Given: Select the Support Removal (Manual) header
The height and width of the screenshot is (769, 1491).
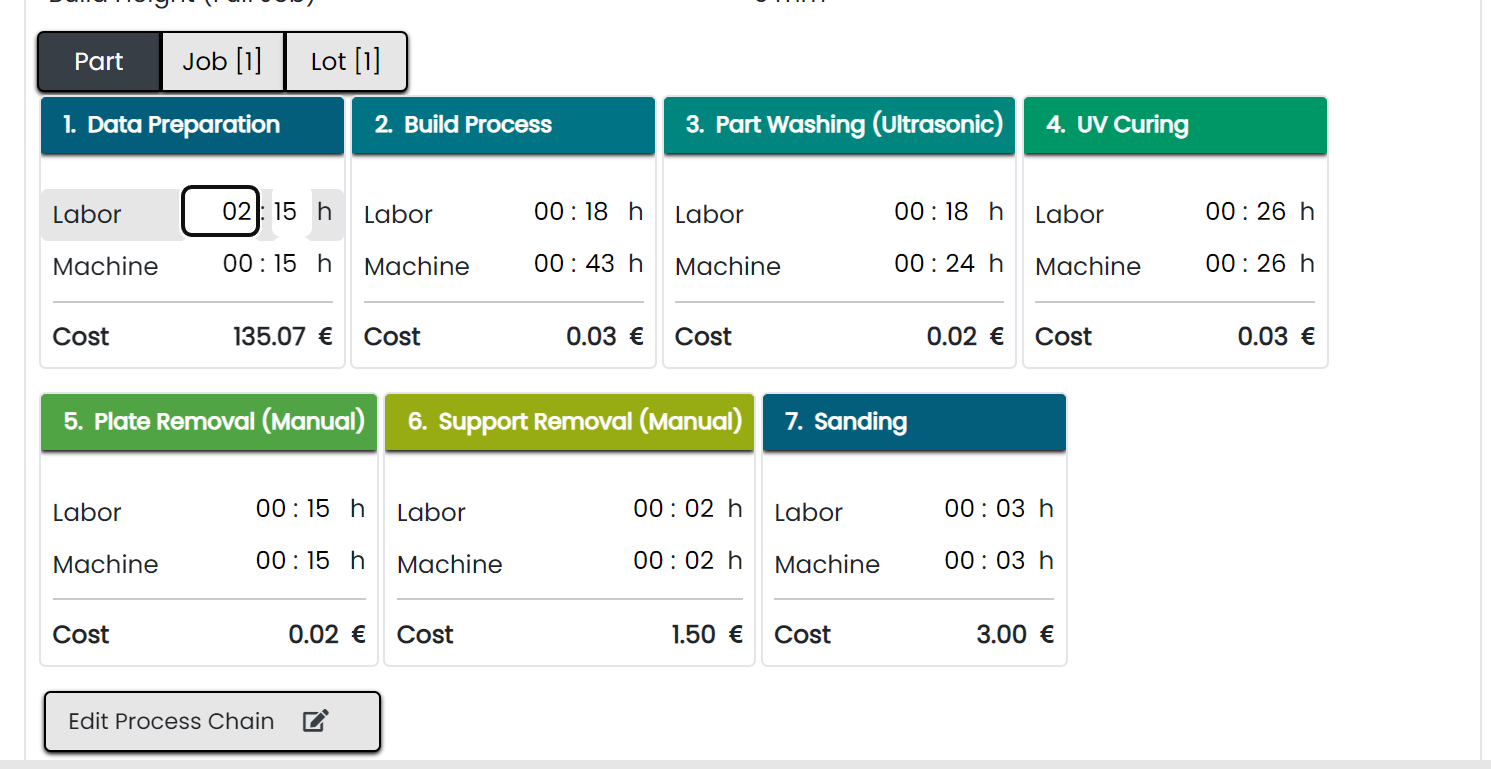Looking at the screenshot, I should [x=569, y=422].
